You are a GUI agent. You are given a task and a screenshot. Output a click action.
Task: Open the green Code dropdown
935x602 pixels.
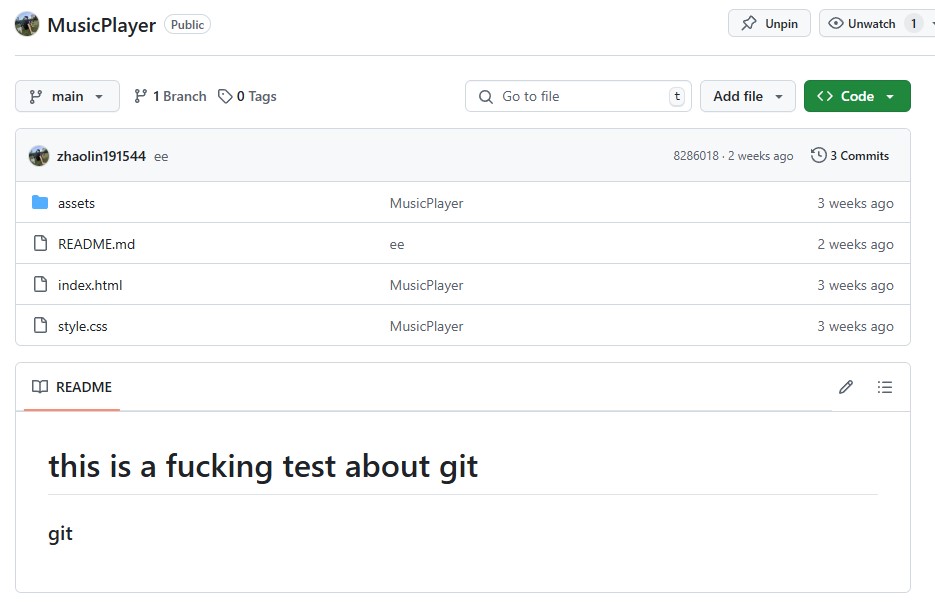(x=857, y=96)
